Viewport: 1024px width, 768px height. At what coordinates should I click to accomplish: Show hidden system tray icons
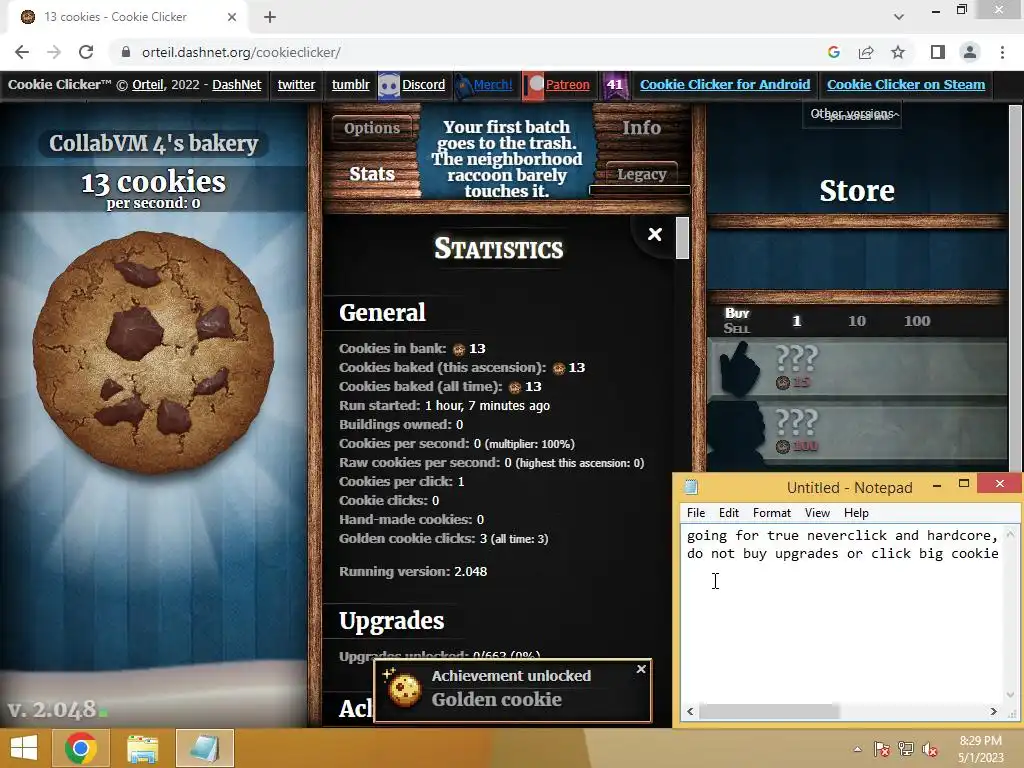pyautogui.click(x=857, y=749)
